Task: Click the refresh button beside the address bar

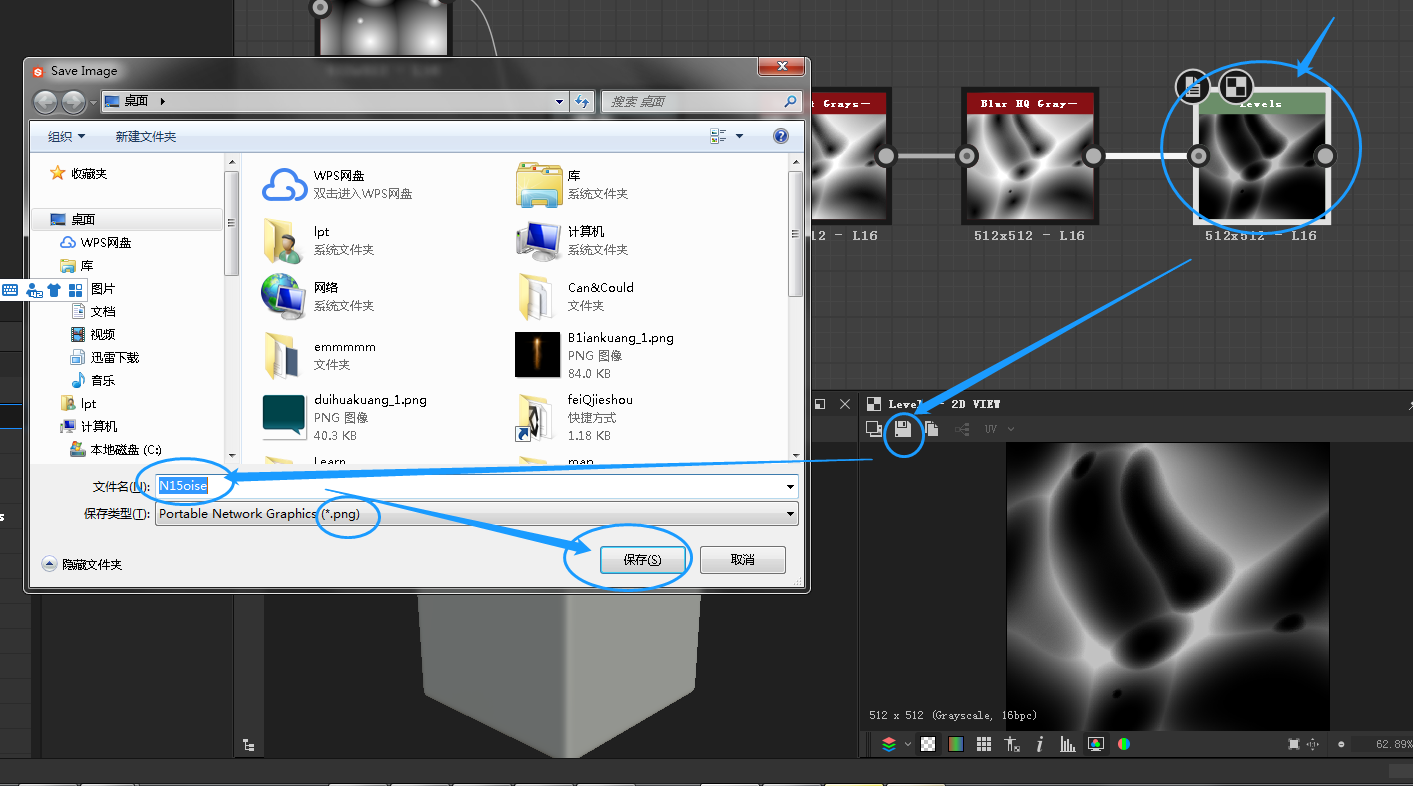Action: point(582,101)
